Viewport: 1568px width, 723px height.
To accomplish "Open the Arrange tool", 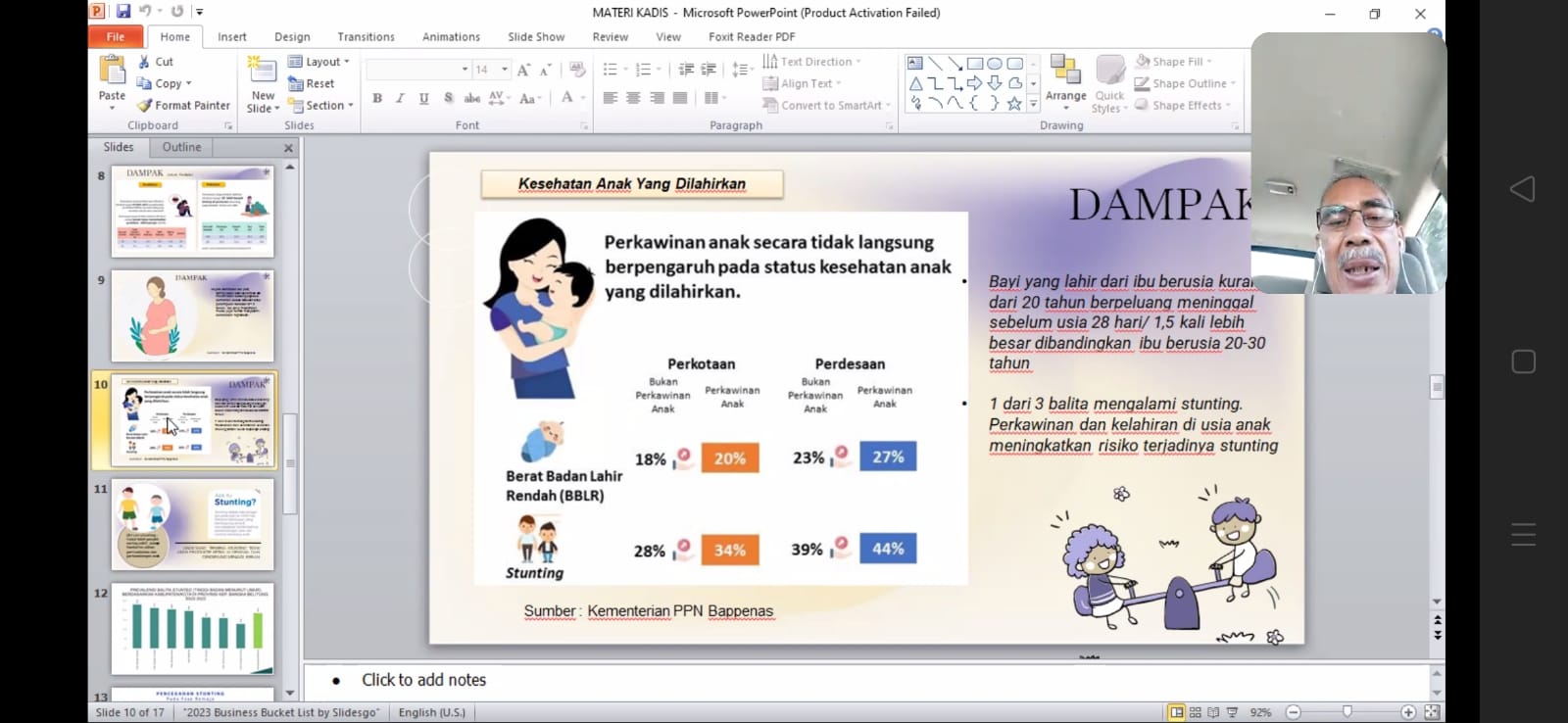I will tap(1065, 78).
